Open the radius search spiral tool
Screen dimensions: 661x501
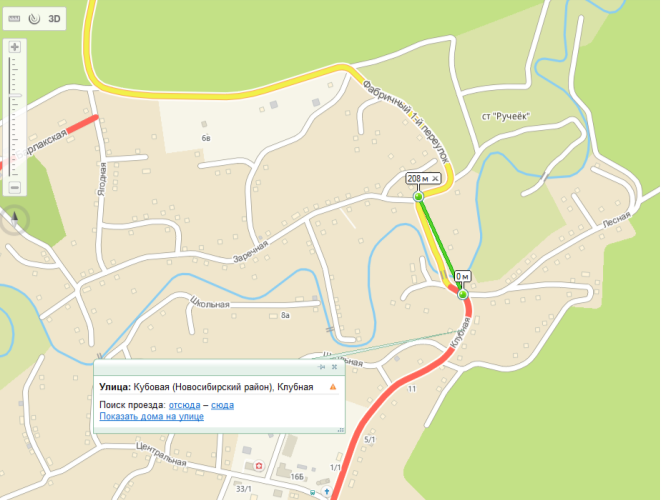pos(34,19)
